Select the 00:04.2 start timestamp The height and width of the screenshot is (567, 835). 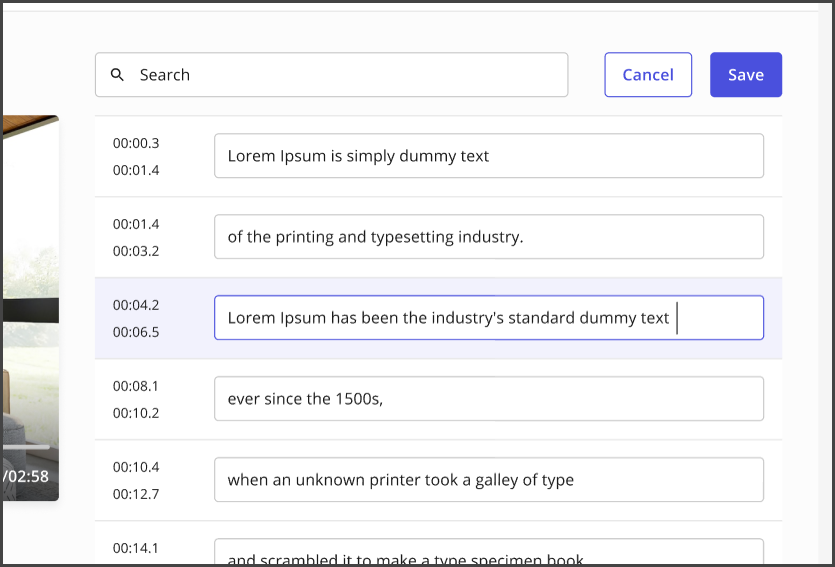coord(136,305)
